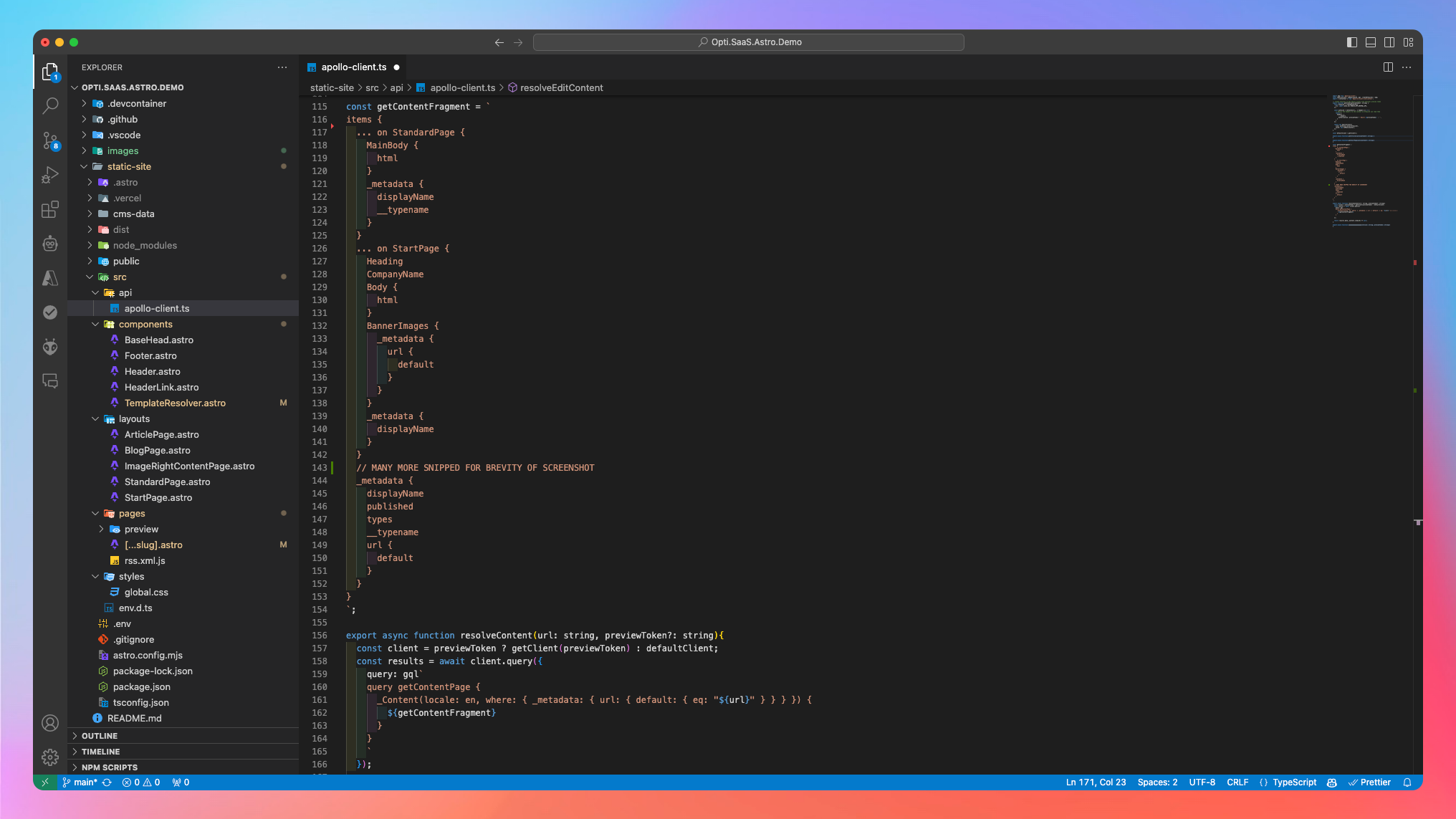Click the main* branch in status bar
The image size is (1456, 819).
click(79, 782)
